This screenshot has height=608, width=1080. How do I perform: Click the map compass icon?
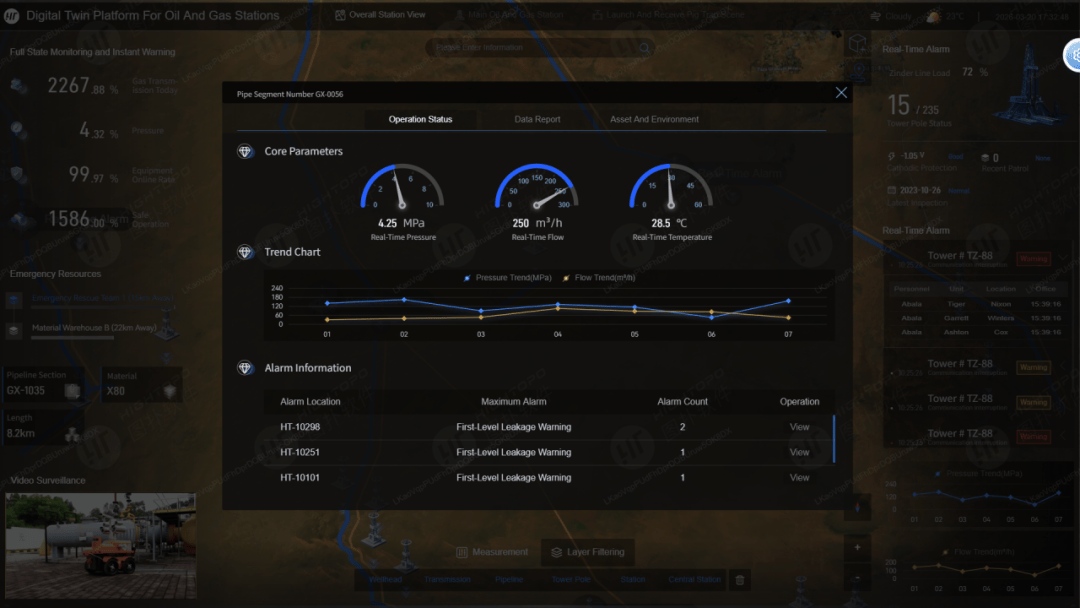click(x=858, y=508)
